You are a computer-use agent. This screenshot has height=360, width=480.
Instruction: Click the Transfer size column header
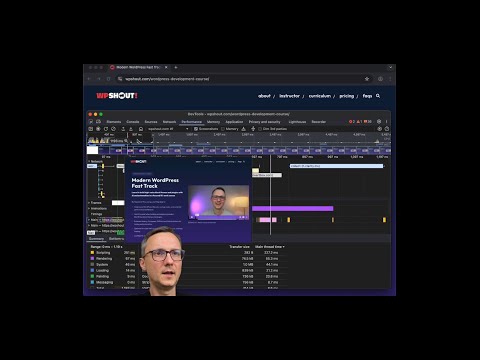(239, 247)
